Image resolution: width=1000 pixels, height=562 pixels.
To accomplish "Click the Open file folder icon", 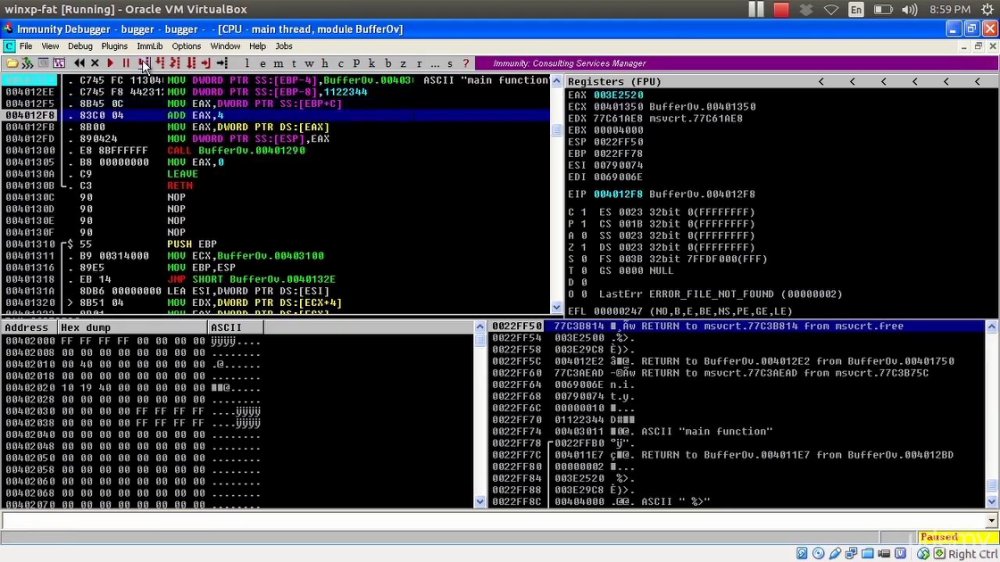I will (11, 63).
